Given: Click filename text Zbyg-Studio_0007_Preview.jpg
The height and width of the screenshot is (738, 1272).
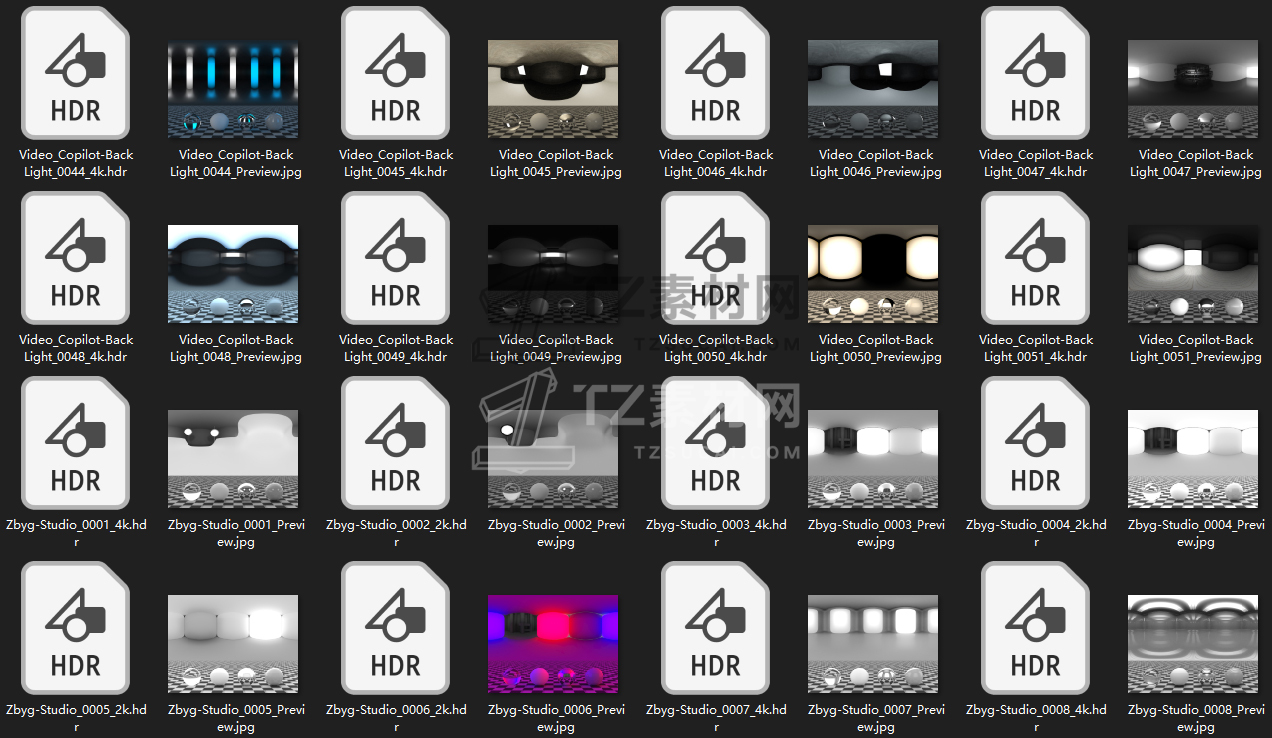Looking at the screenshot, I should tap(876, 718).
